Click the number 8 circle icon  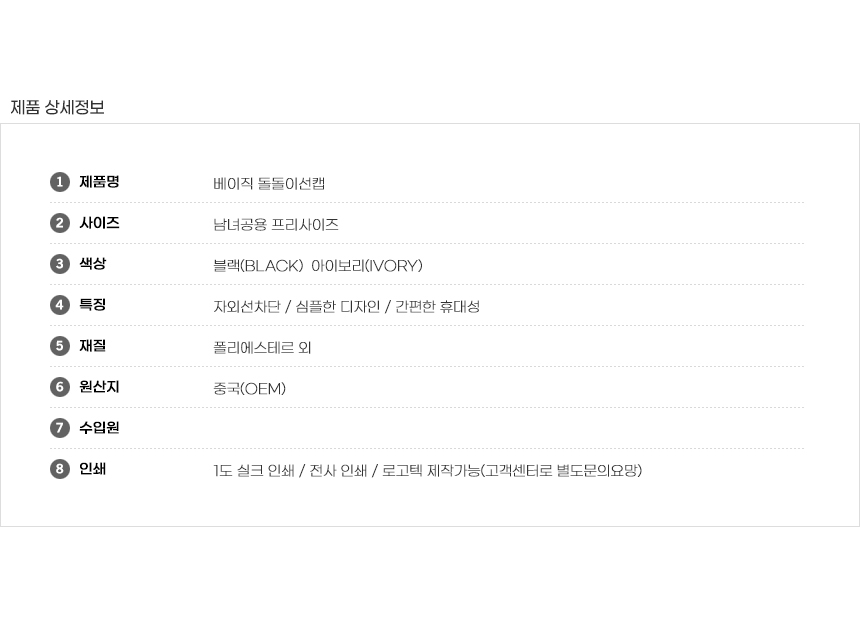(x=59, y=469)
